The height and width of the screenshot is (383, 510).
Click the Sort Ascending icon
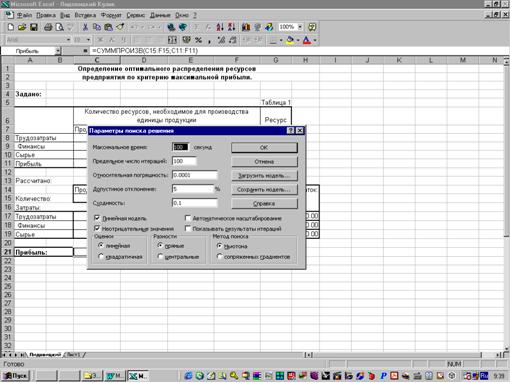pos(220,27)
